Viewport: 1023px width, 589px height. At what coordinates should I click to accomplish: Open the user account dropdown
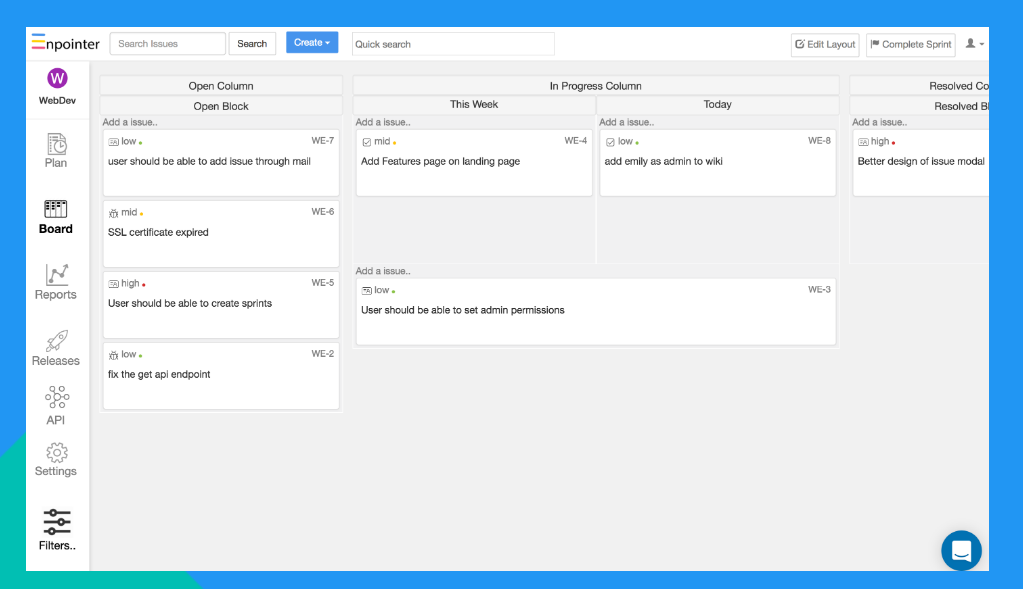(x=975, y=44)
